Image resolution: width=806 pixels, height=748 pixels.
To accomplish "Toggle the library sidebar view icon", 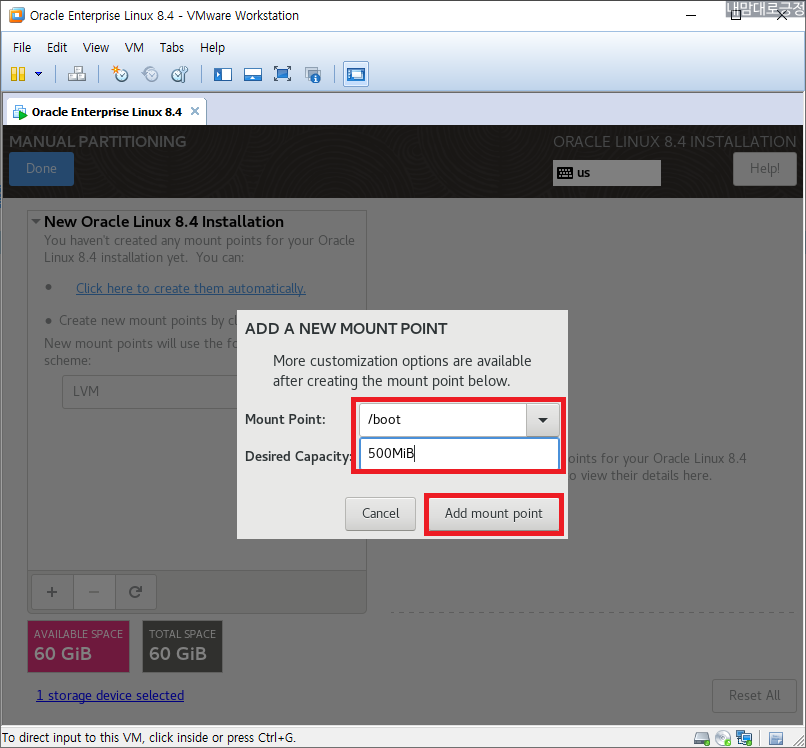I will (x=223, y=75).
